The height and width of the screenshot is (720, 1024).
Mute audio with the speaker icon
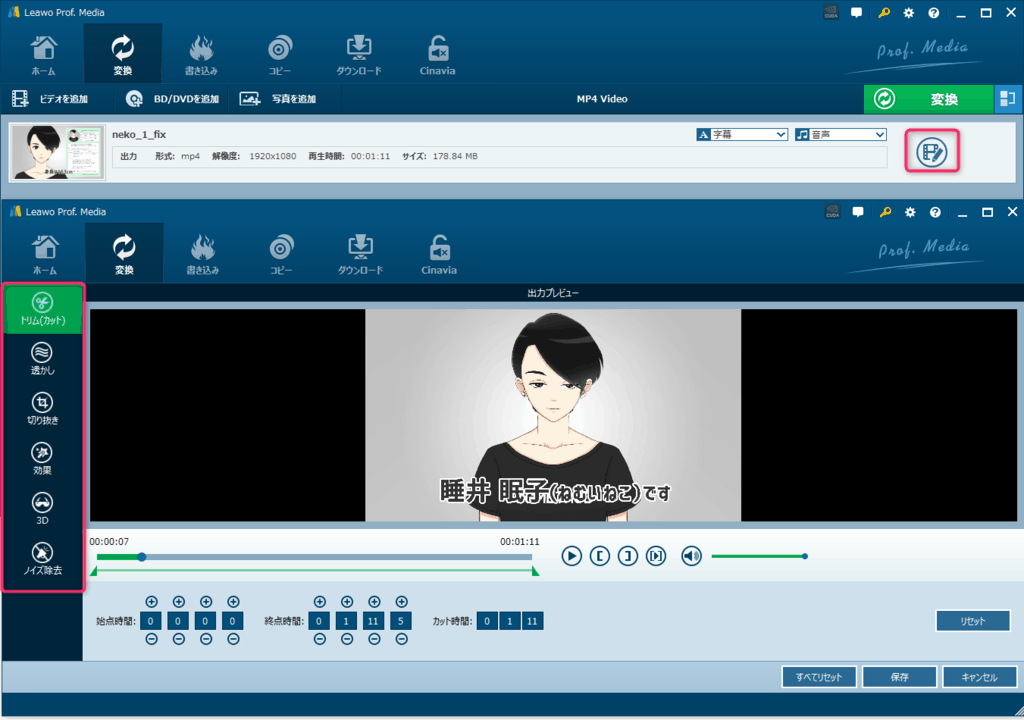coord(691,556)
